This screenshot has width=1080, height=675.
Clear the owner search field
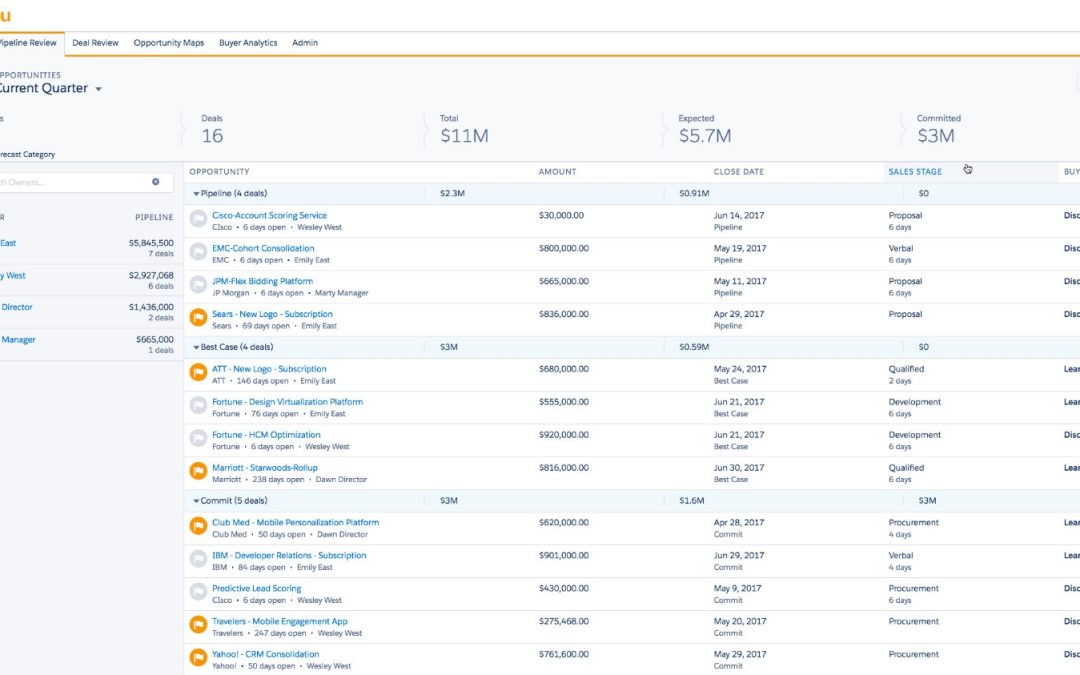click(x=156, y=182)
